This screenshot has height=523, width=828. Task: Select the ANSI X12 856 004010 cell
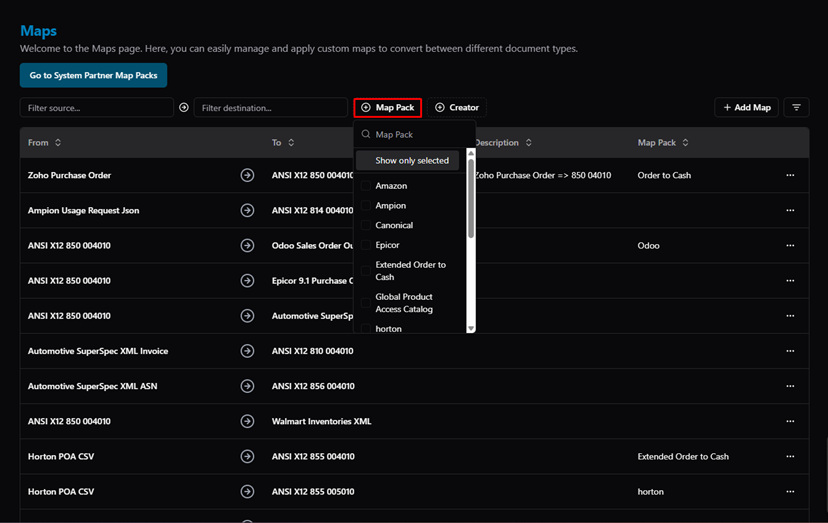pos(313,386)
